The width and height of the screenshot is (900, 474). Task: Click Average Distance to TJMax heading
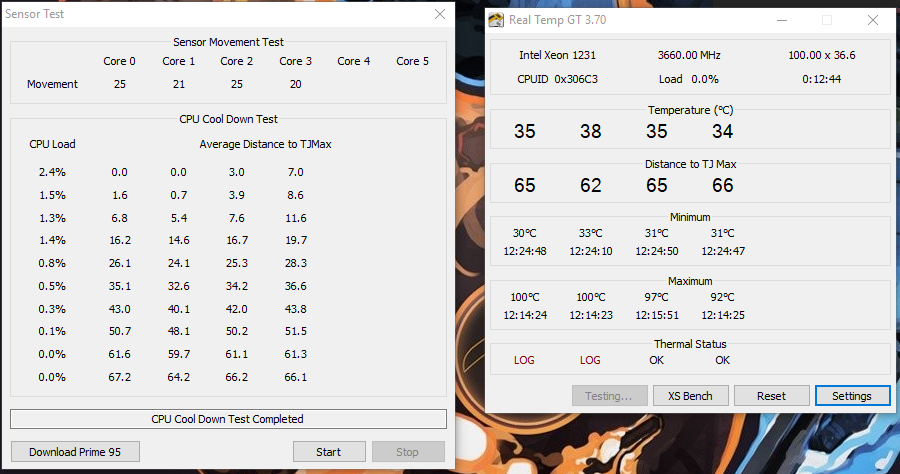[x=265, y=144]
